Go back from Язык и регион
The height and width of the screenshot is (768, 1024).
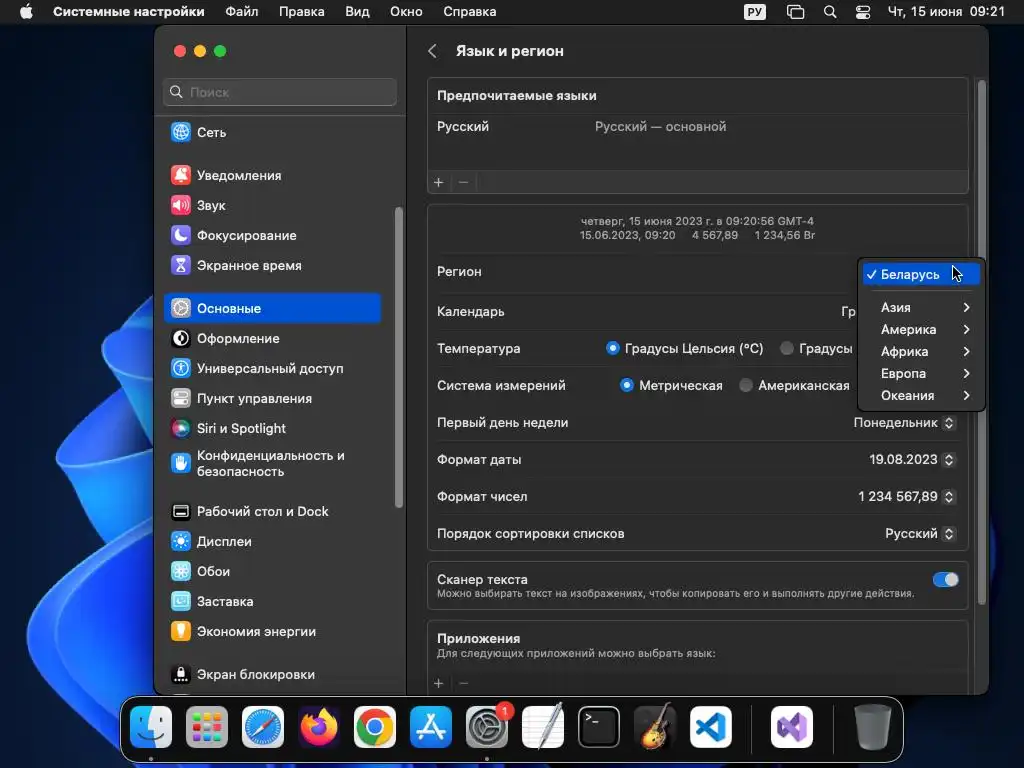[432, 51]
